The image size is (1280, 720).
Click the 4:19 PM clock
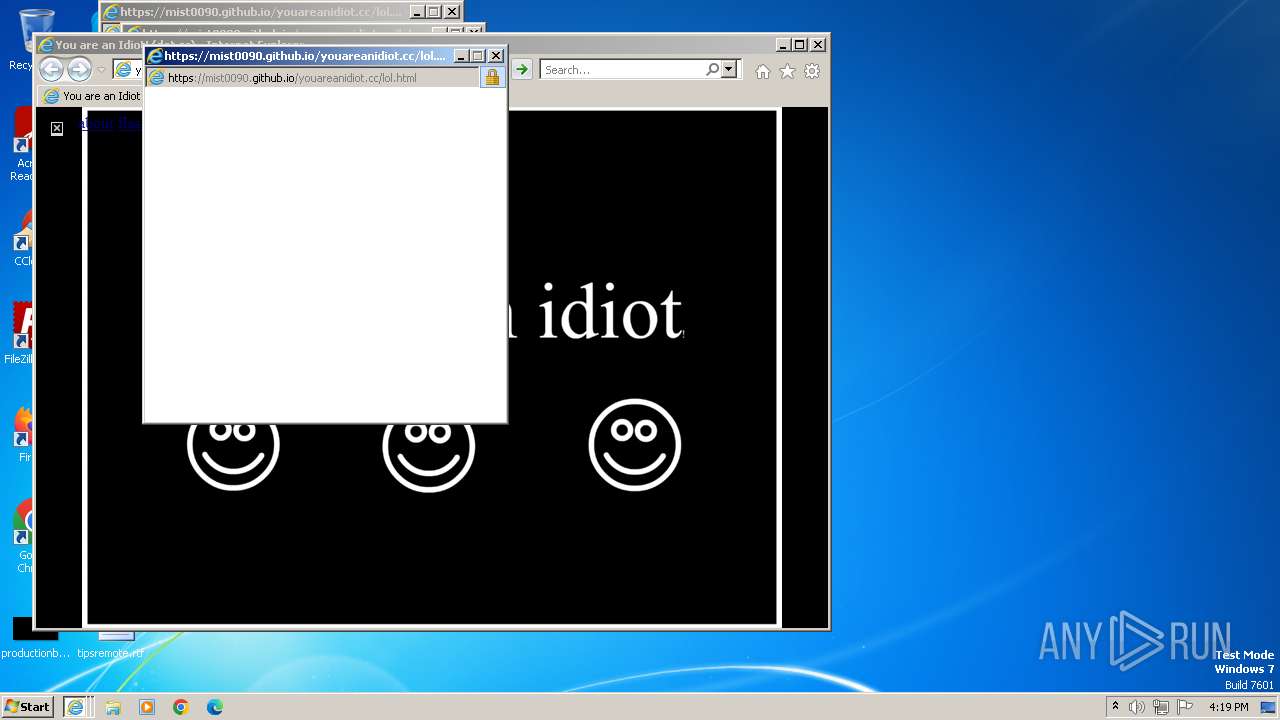(x=1228, y=707)
